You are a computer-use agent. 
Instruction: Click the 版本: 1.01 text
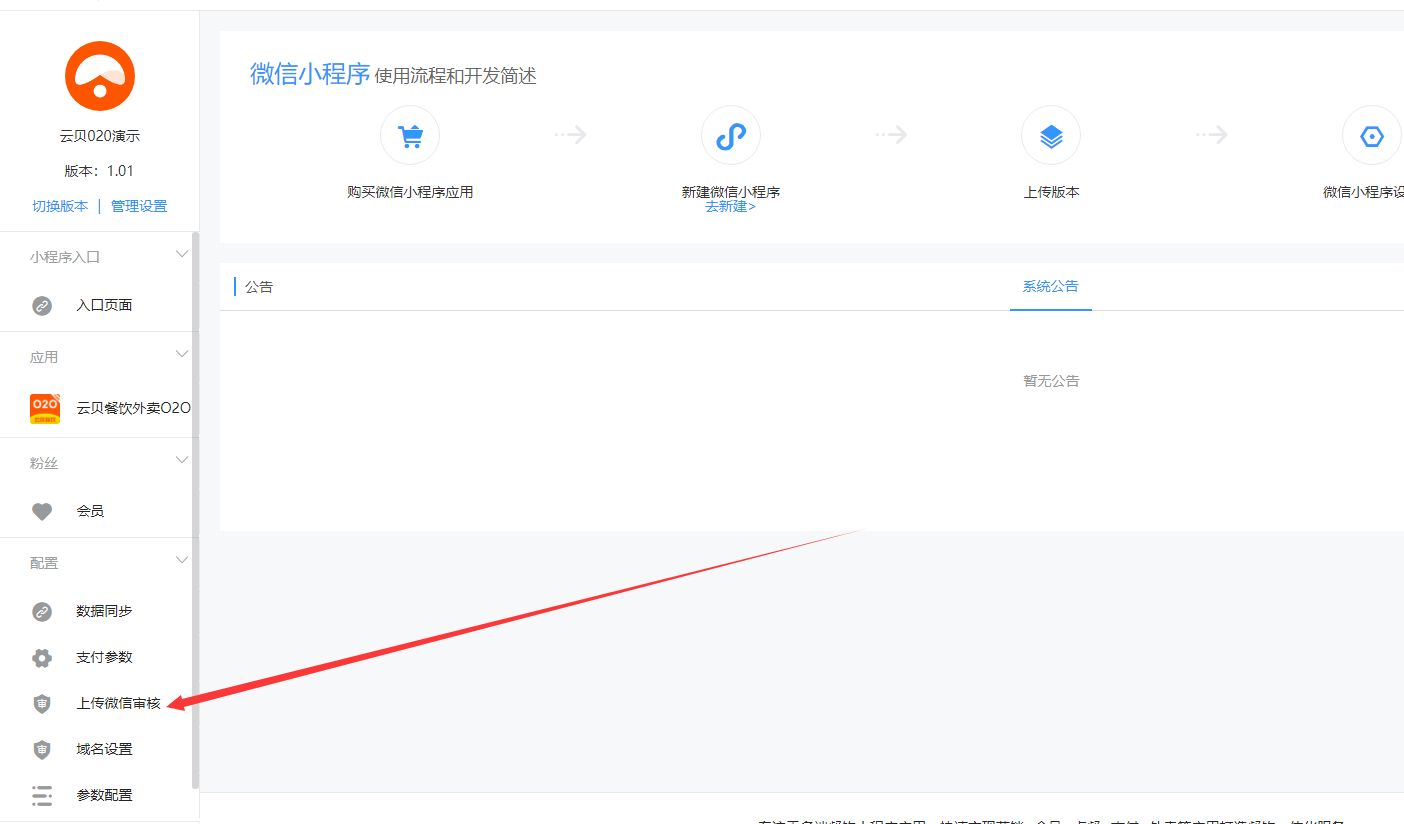tap(100, 171)
